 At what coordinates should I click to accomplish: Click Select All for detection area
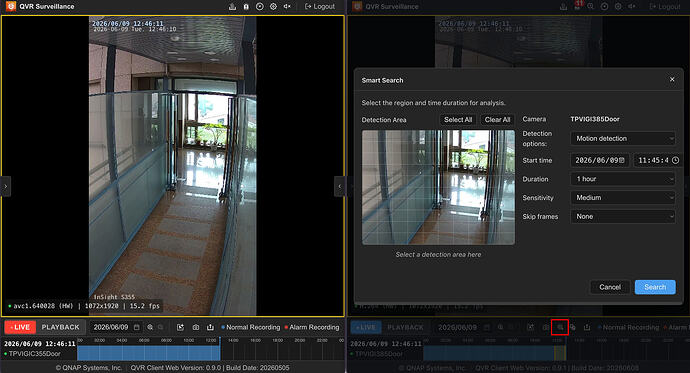(x=458, y=120)
